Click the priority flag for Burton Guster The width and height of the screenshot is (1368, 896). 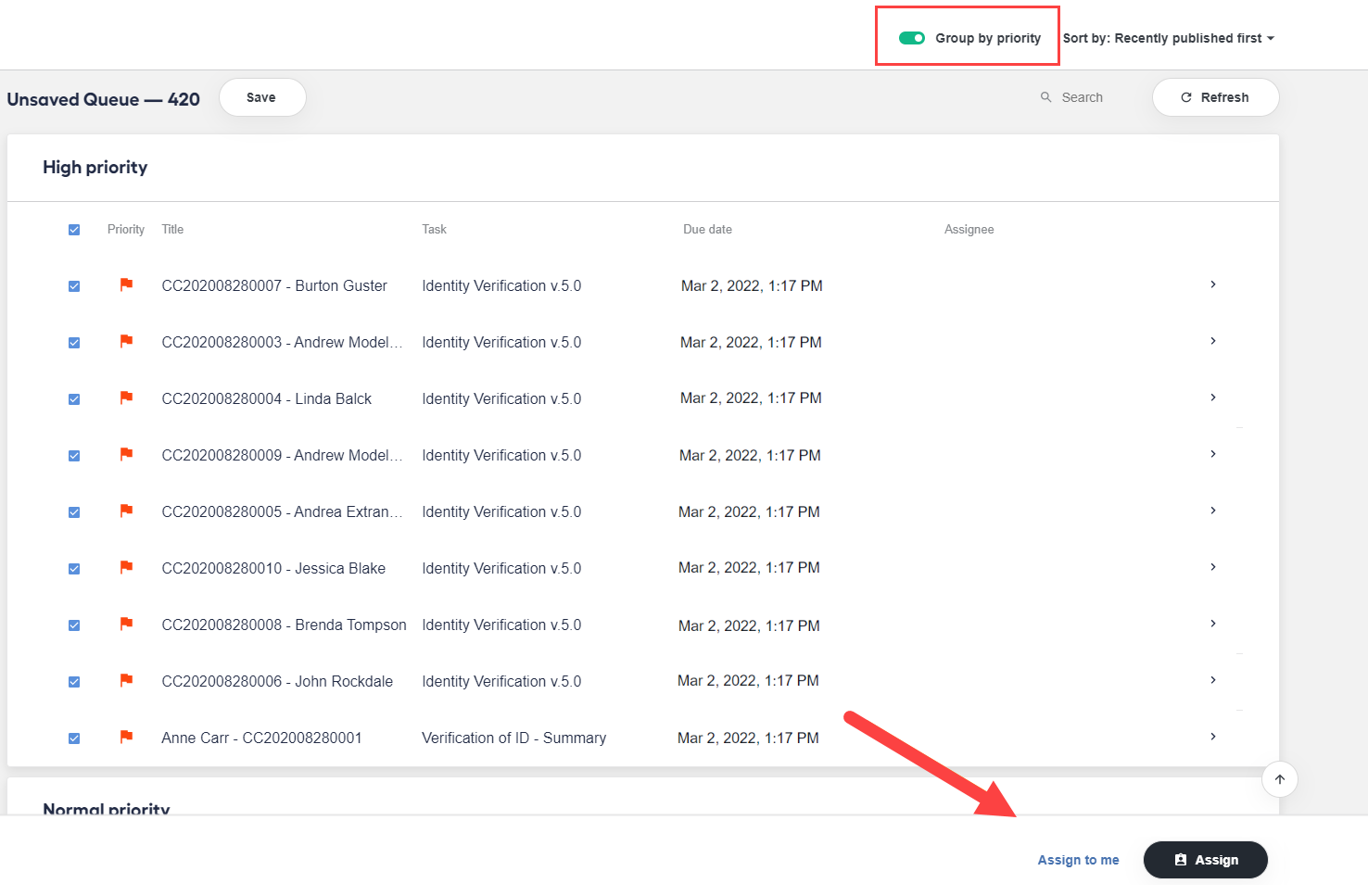coord(126,284)
